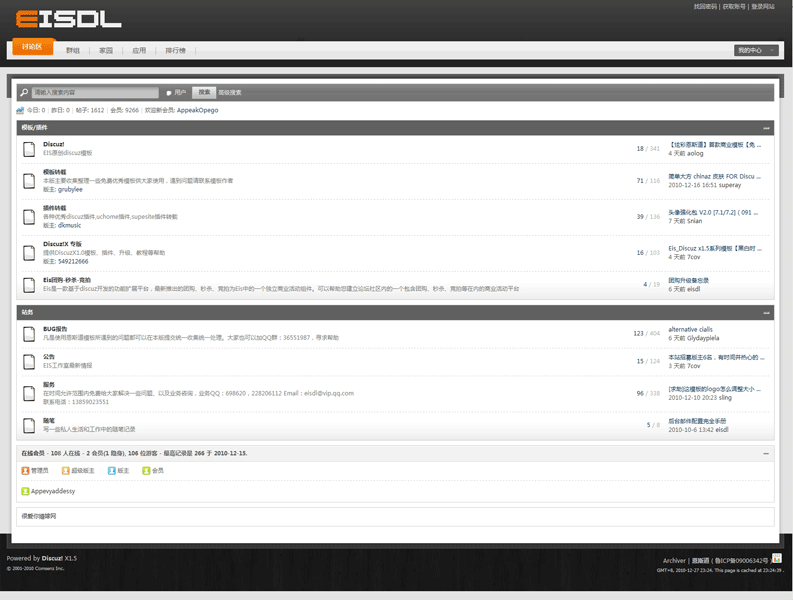Open the Eis_Discuz x1.5 last post link
This screenshot has width=793, height=600.
(715, 248)
